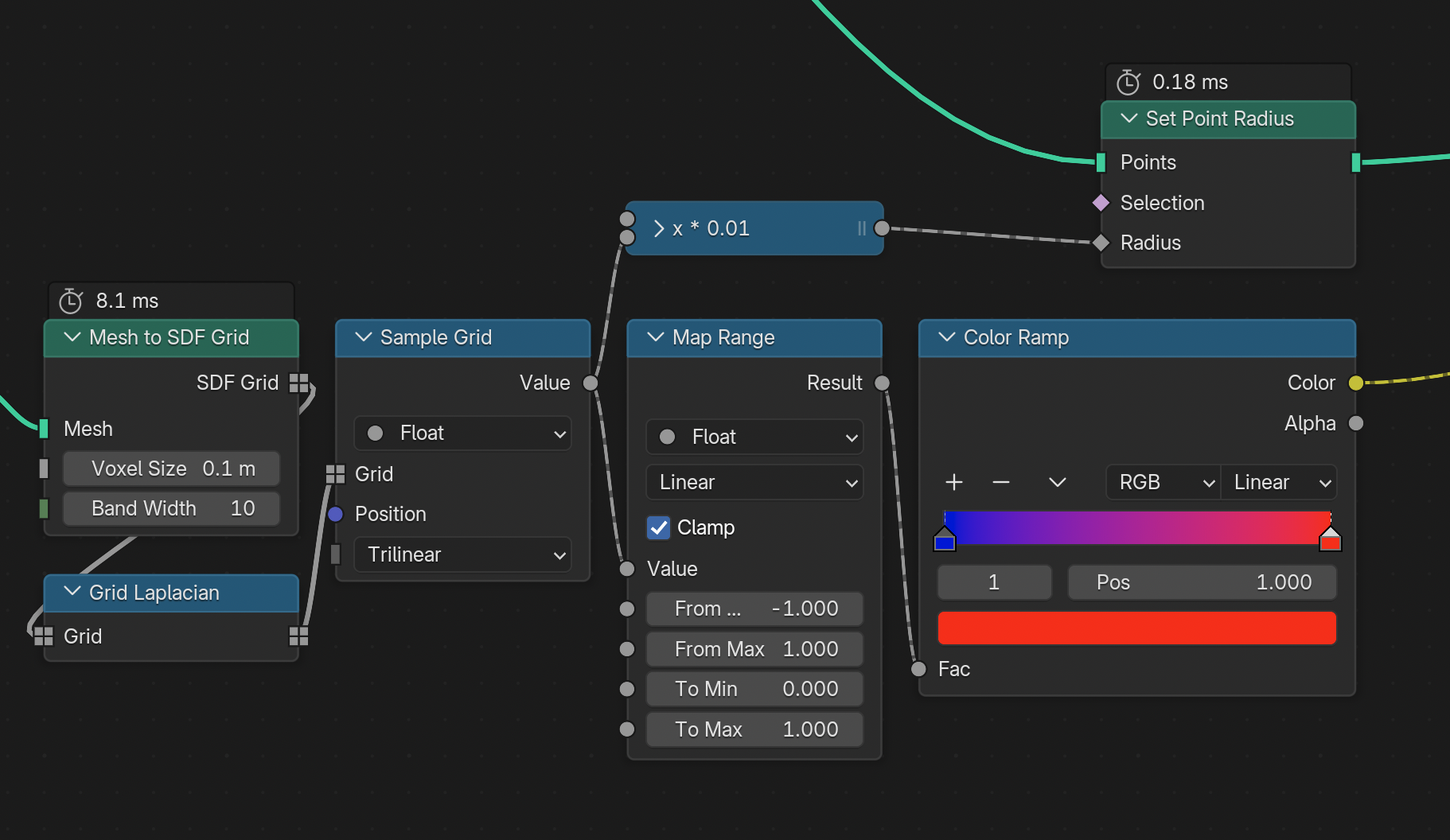Collapse the Set Point Radius node
The image size is (1450, 840).
pyautogui.click(x=1128, y=119)
